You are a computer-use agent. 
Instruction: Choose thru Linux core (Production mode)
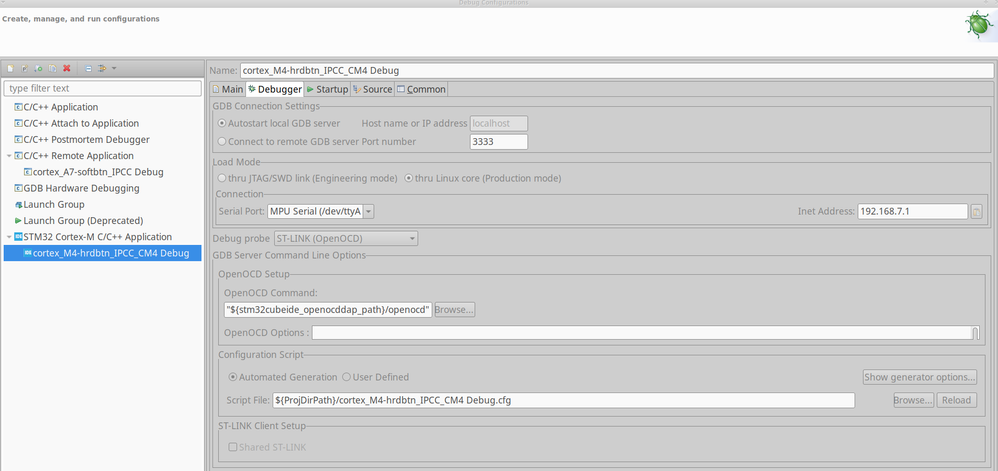tap(409, 178)
